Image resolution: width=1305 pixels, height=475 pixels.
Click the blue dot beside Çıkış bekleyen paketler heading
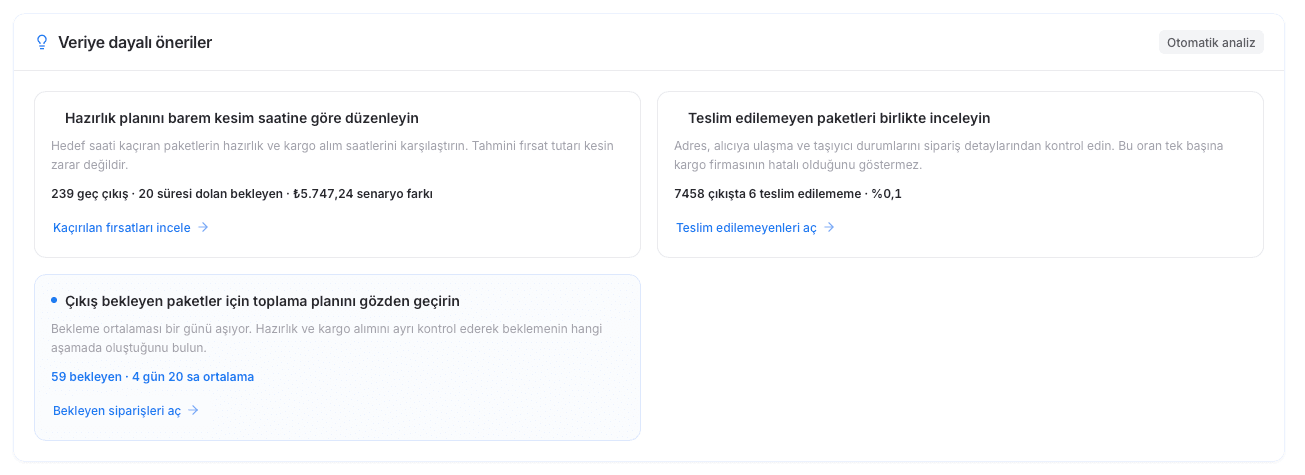pos(54,300)
